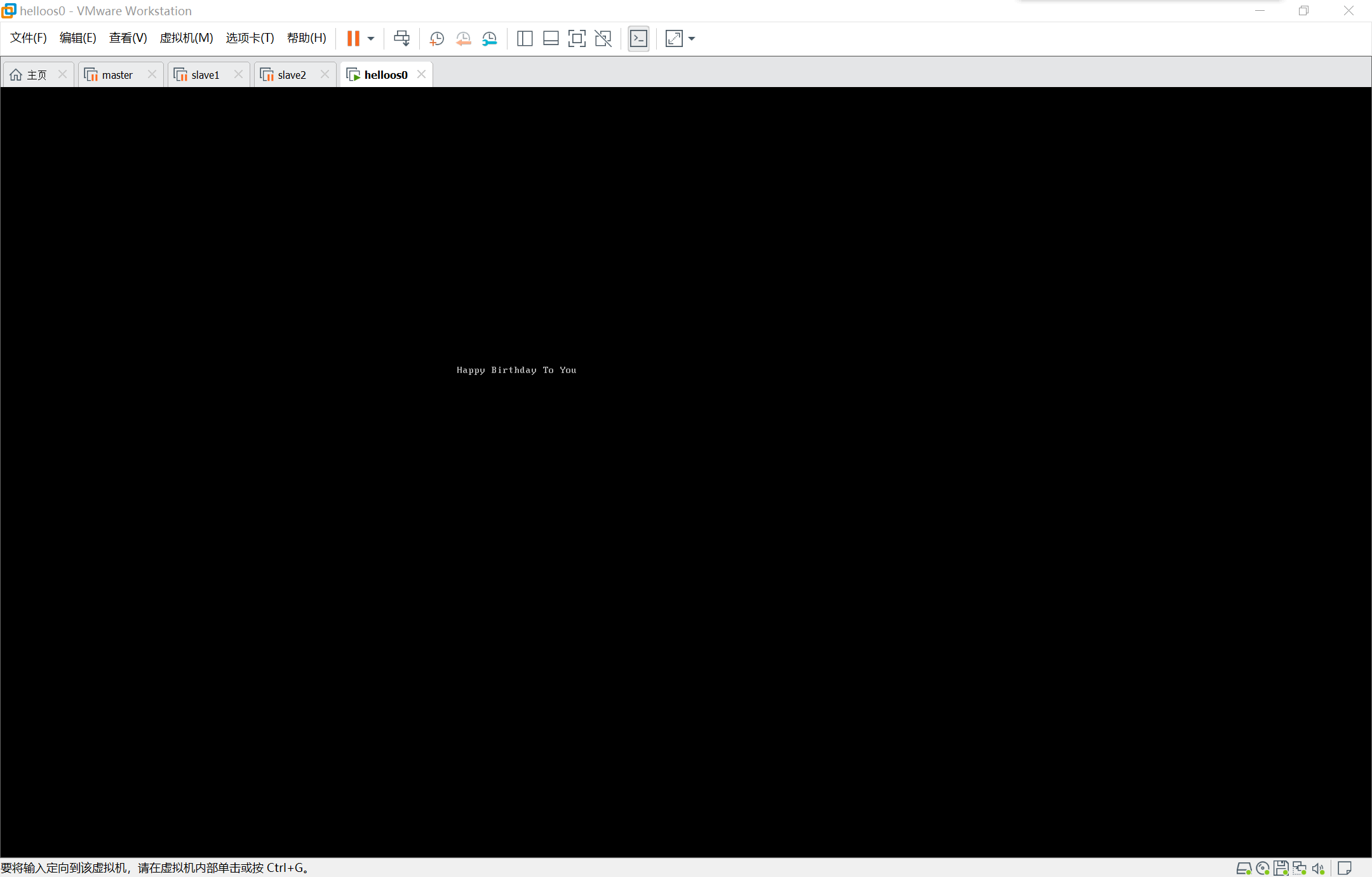Image resolution: width=1372 pixels, height=877 pixels.
Task: Pause the running virtual machine
Action: pos(353,39)
